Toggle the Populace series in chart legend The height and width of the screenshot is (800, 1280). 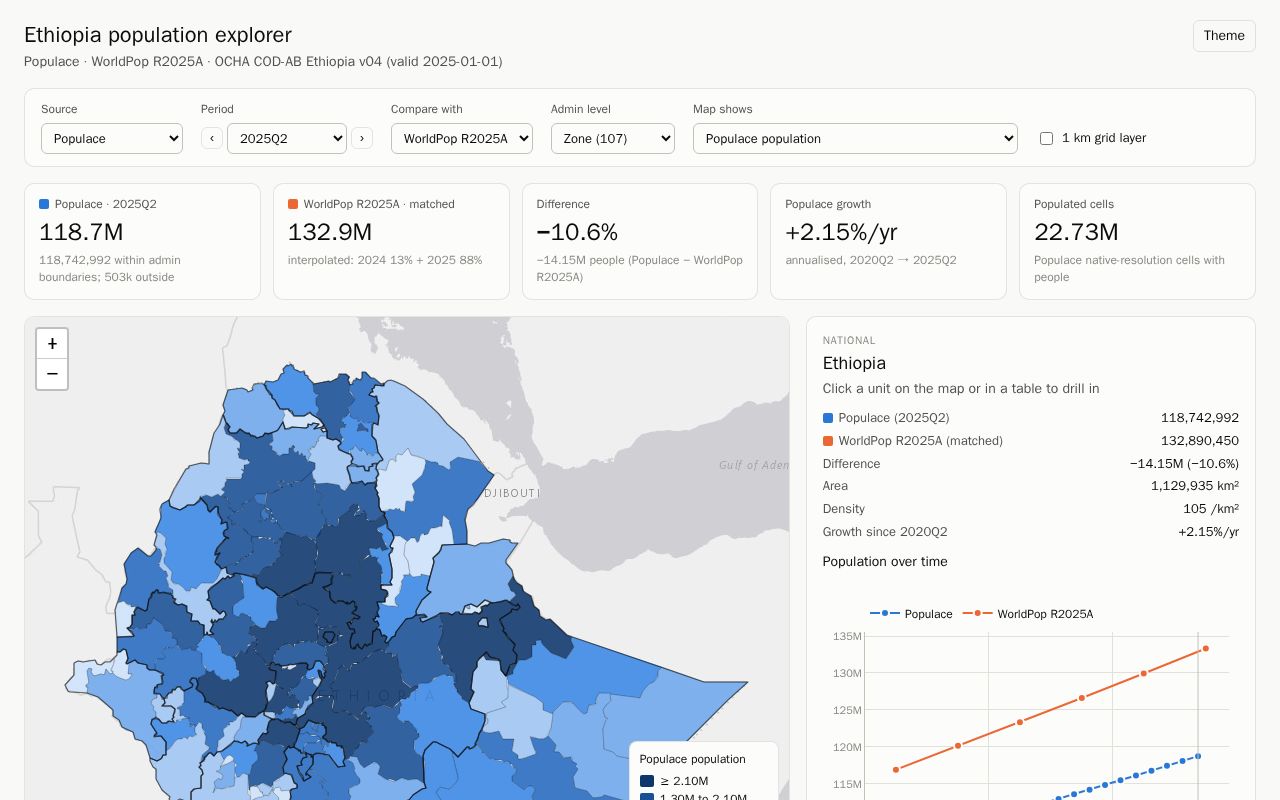(x=911, y=614)
